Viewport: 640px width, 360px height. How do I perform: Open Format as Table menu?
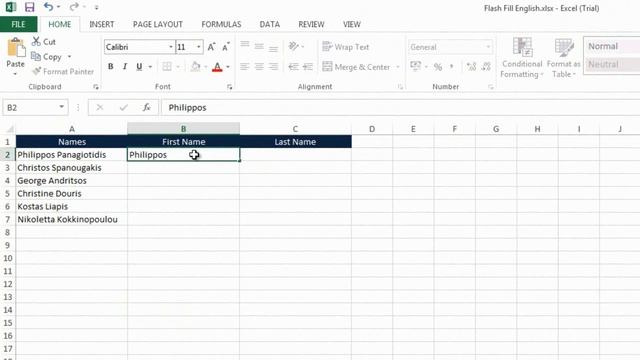point(564,58)
